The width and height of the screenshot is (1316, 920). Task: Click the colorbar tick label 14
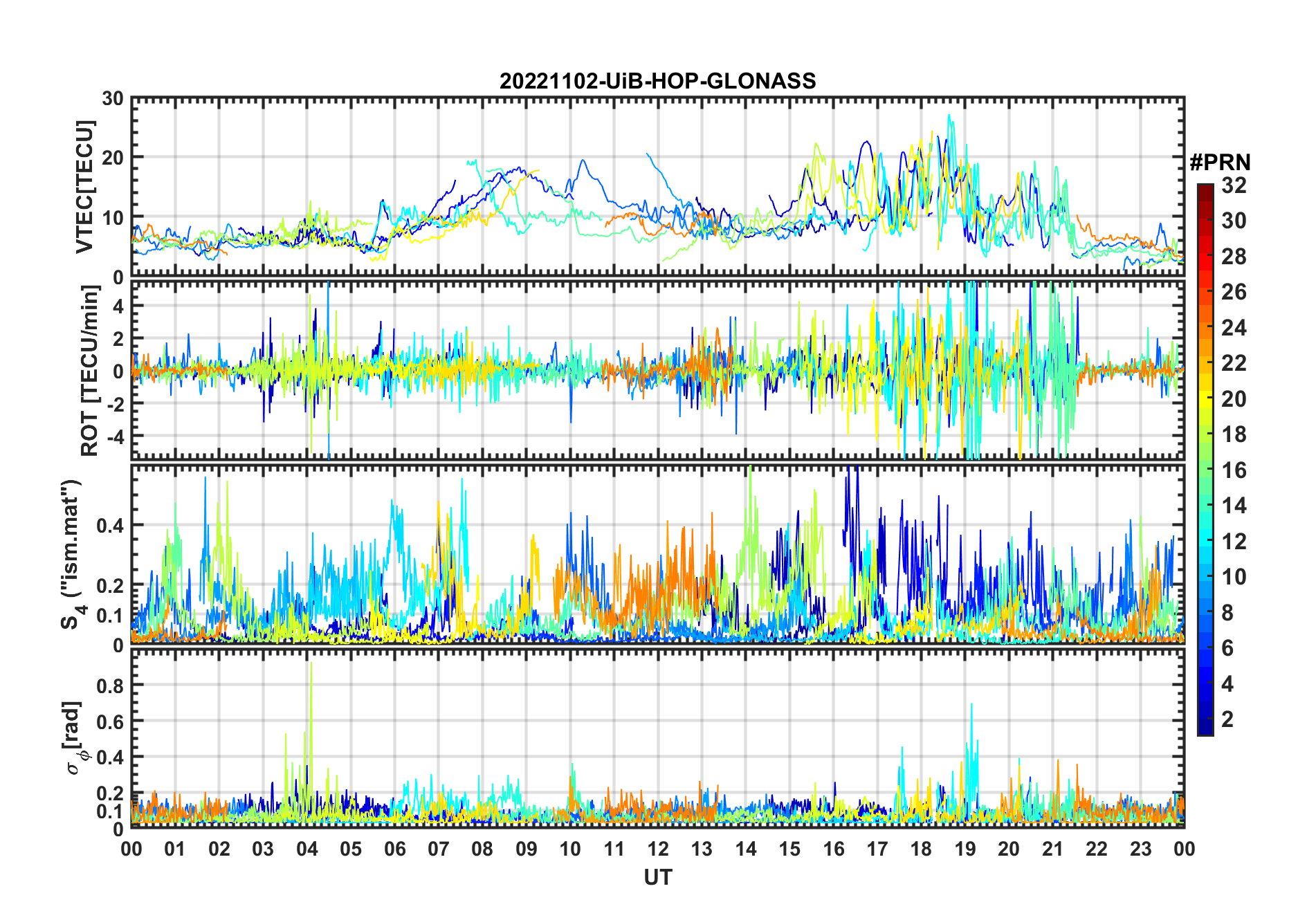(x=1234, y=506)
